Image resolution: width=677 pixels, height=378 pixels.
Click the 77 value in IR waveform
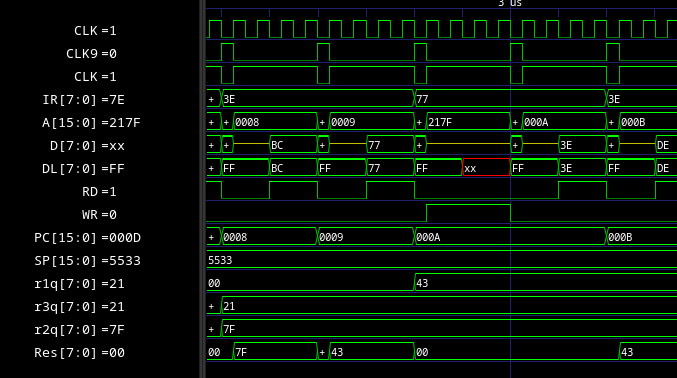[422, 99]
